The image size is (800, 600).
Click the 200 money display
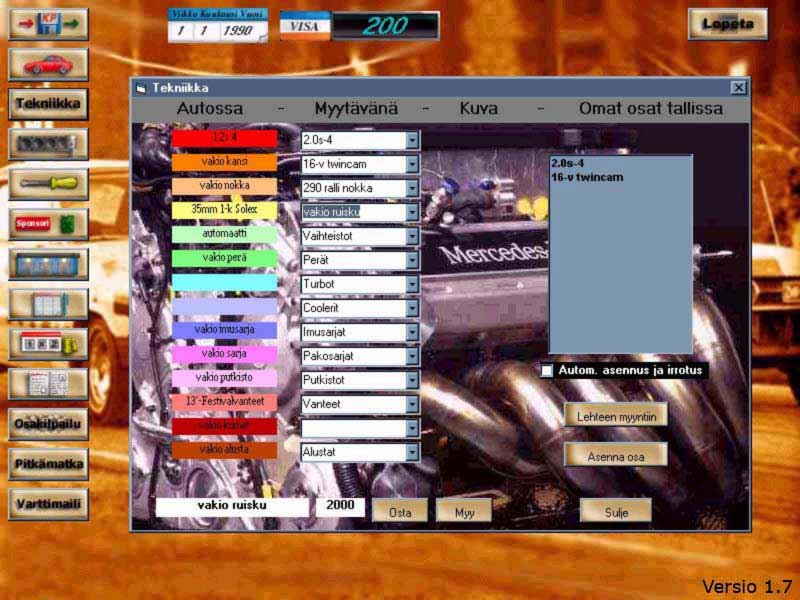(385, 26)
